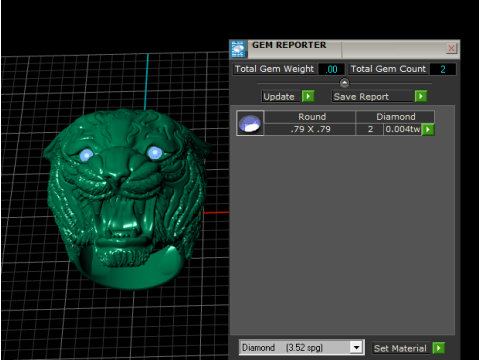
Task: Collapse the header using round arrow toggle
Action: point(344,82)
